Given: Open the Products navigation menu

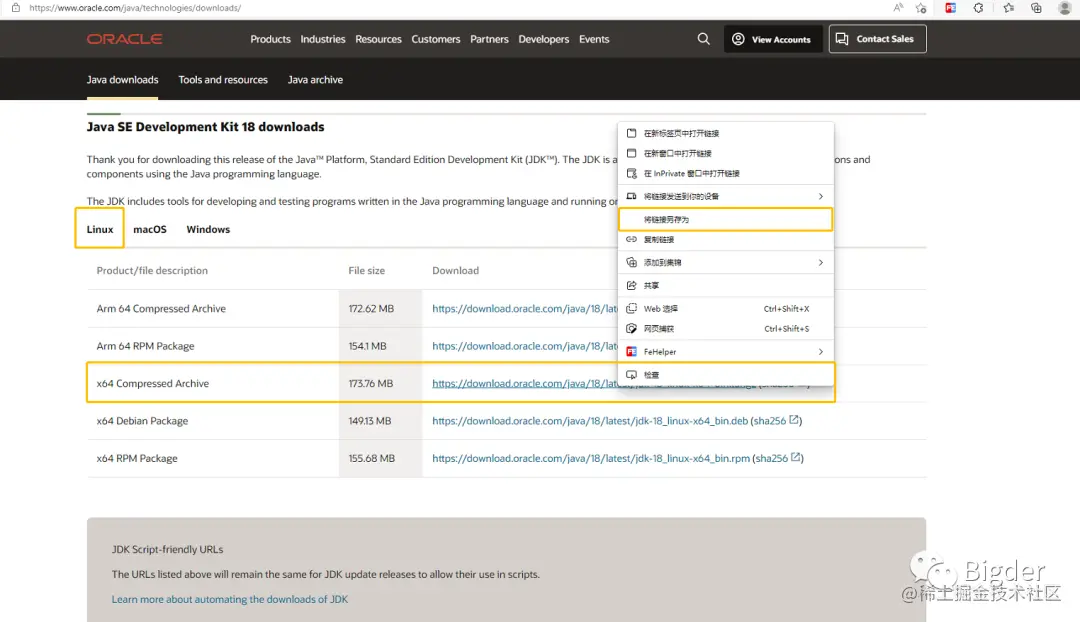Looking at the screenshot, I should (x=270, y=39).
